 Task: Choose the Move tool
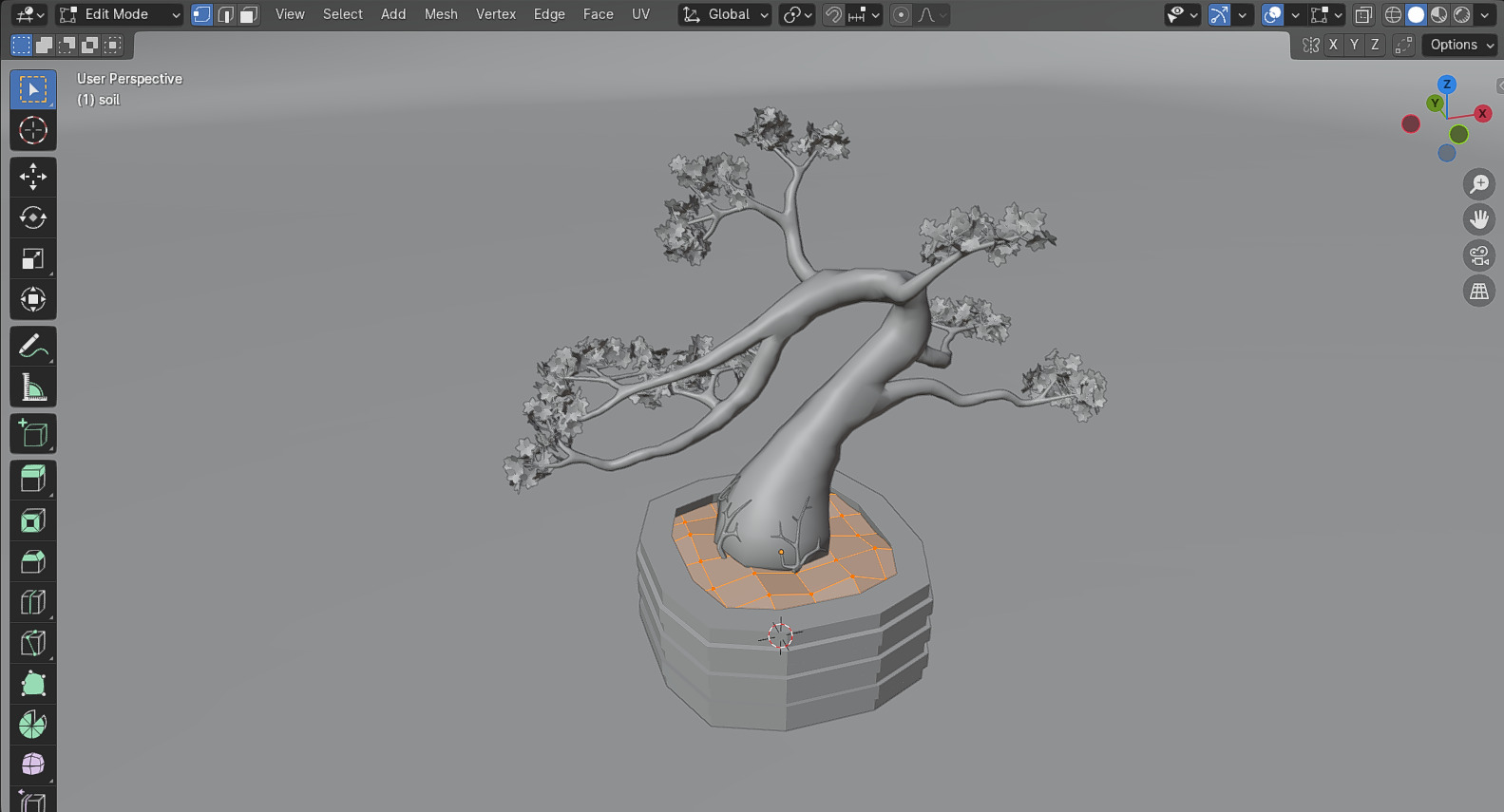coord(33,177)
